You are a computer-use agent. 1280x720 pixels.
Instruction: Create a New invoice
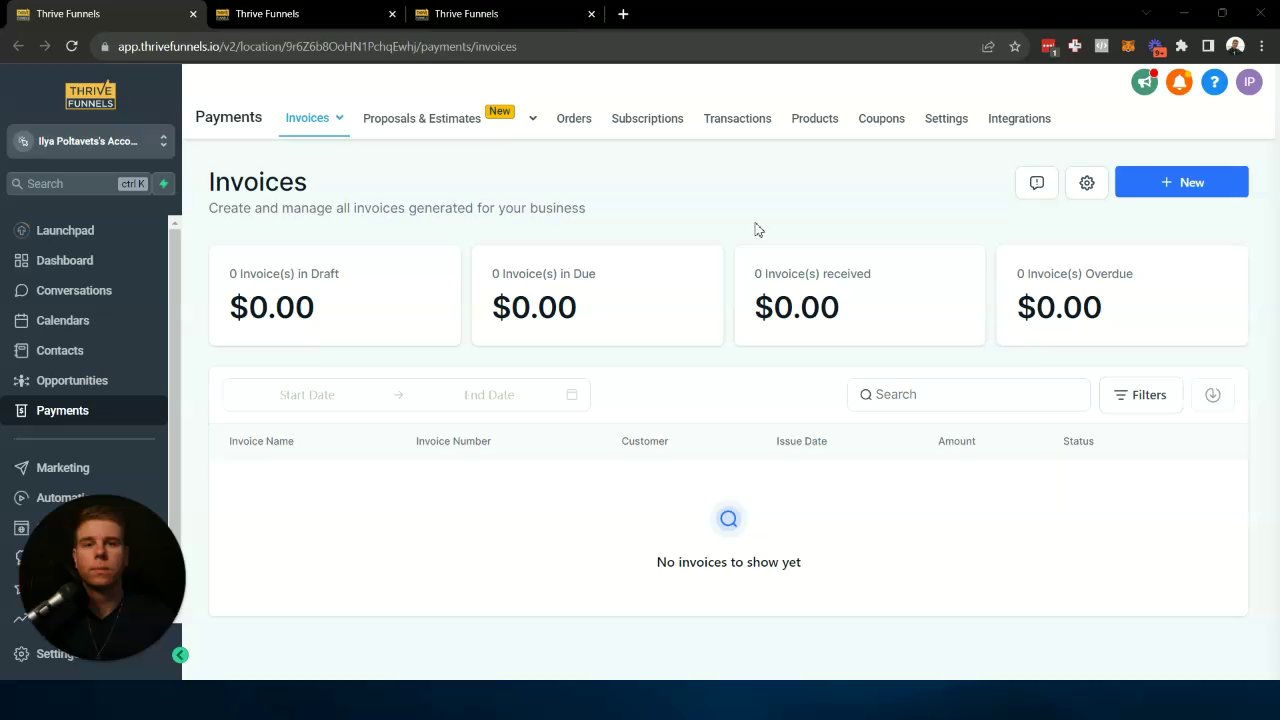click(x=1182, y=182)
